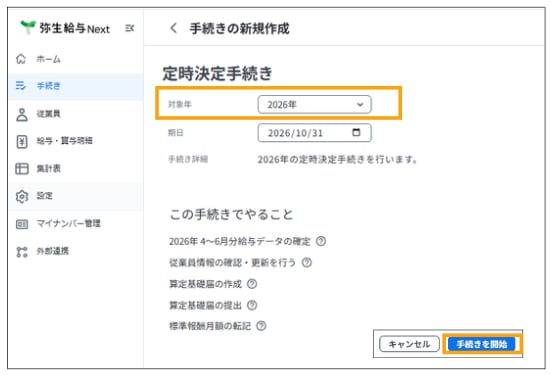551x375 pixels.
Task: Click the 手続き詳細 label
Action: point(188,159)
